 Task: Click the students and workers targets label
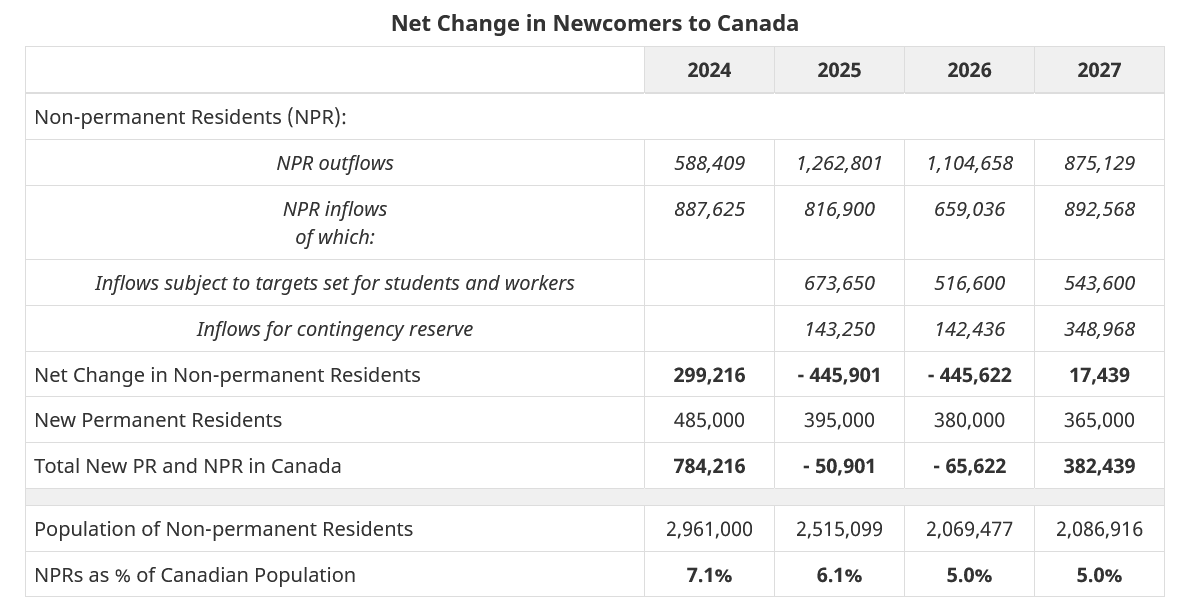pos(335,283)
